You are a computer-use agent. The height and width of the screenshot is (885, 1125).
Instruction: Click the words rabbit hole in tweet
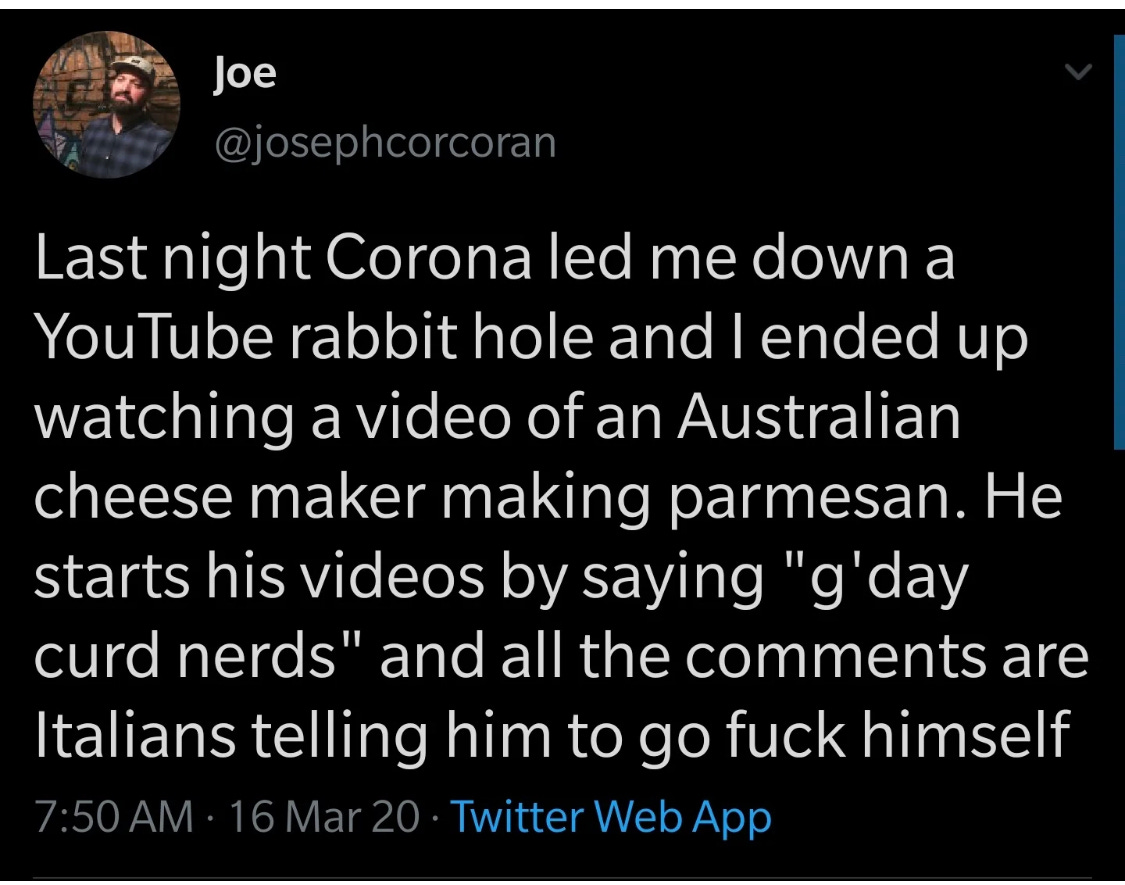[x=442, y=337]
